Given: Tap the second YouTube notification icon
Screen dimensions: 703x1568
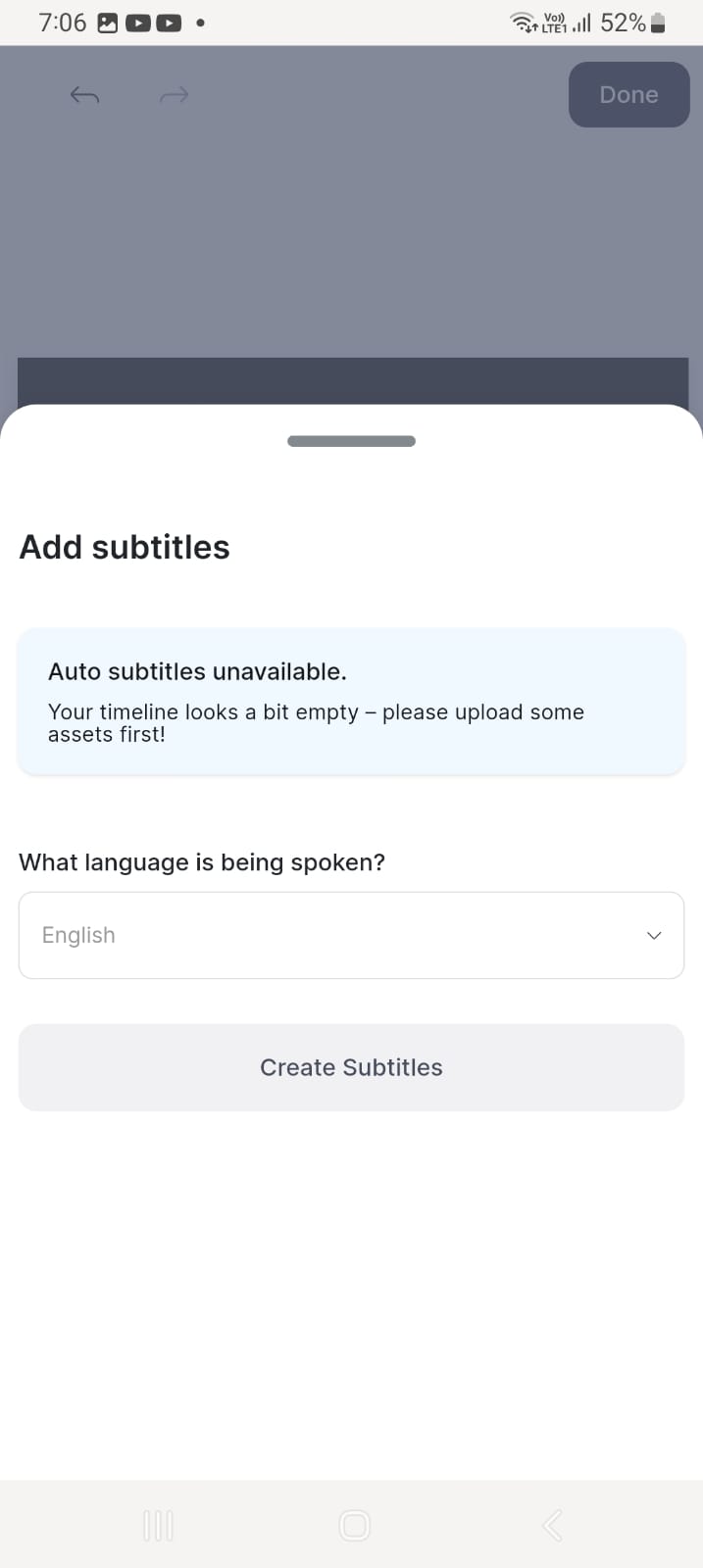Looking at the screenshot, I should [x=169, y=23].
